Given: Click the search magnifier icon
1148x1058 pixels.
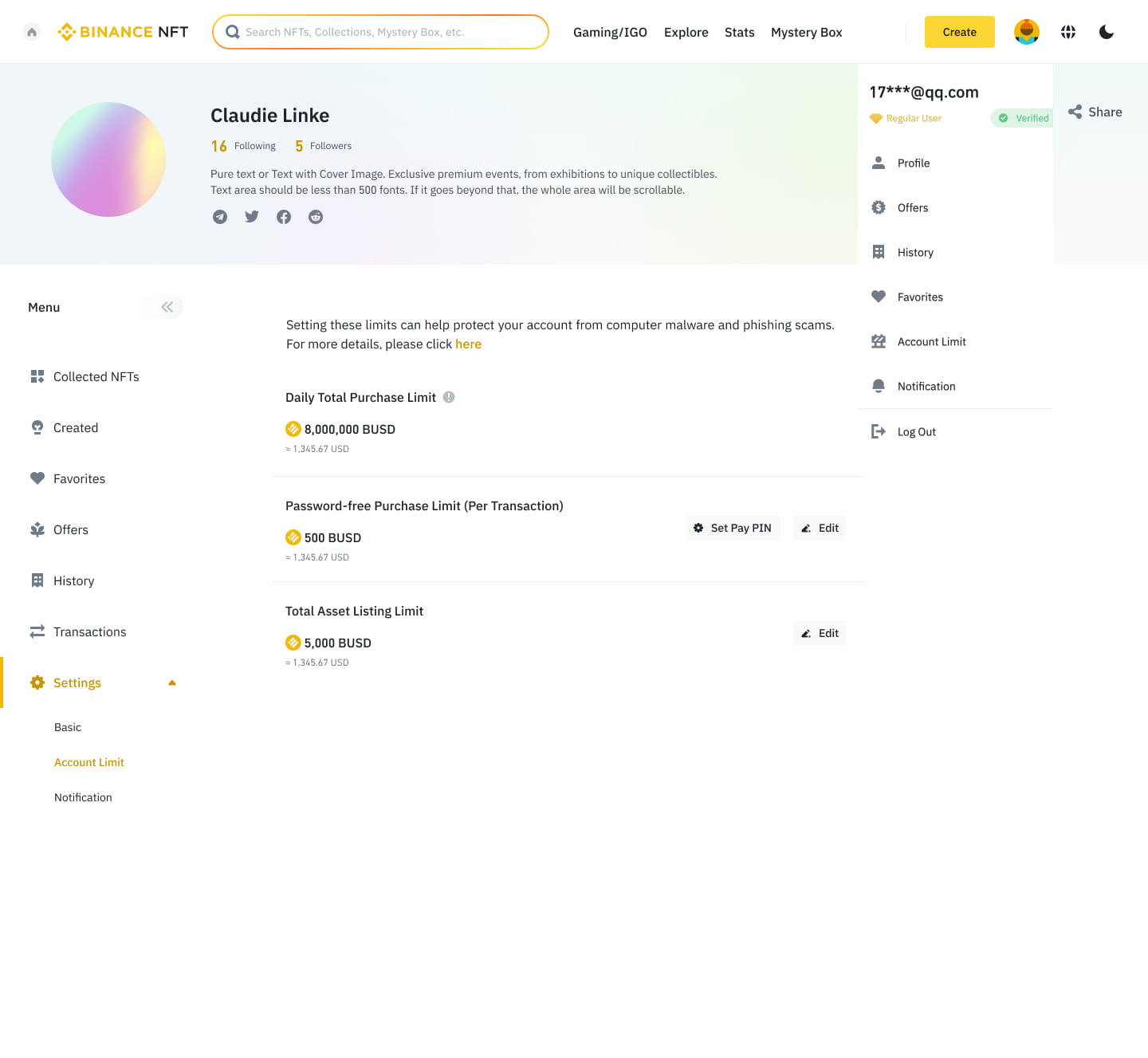Looking at the screenshot, I should click(x=233, y=32).
